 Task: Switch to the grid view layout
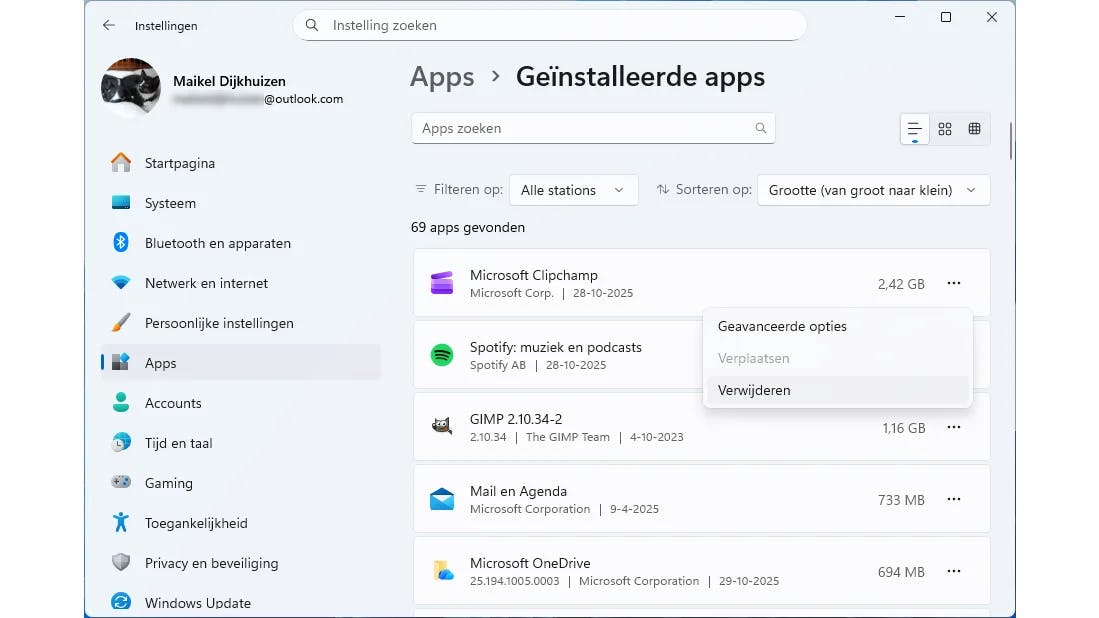945,129
